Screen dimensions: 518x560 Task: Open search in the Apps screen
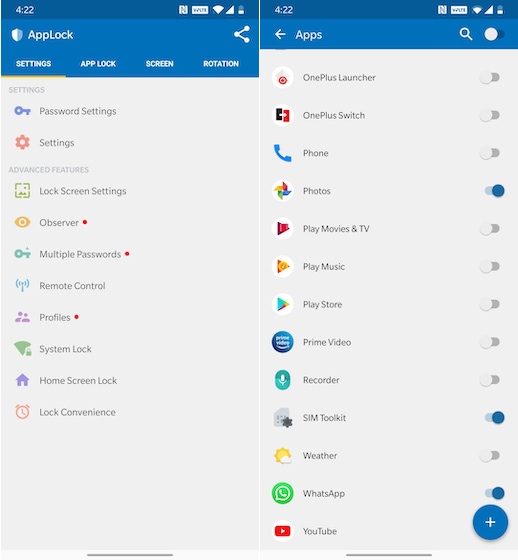(x=465, y=34)
